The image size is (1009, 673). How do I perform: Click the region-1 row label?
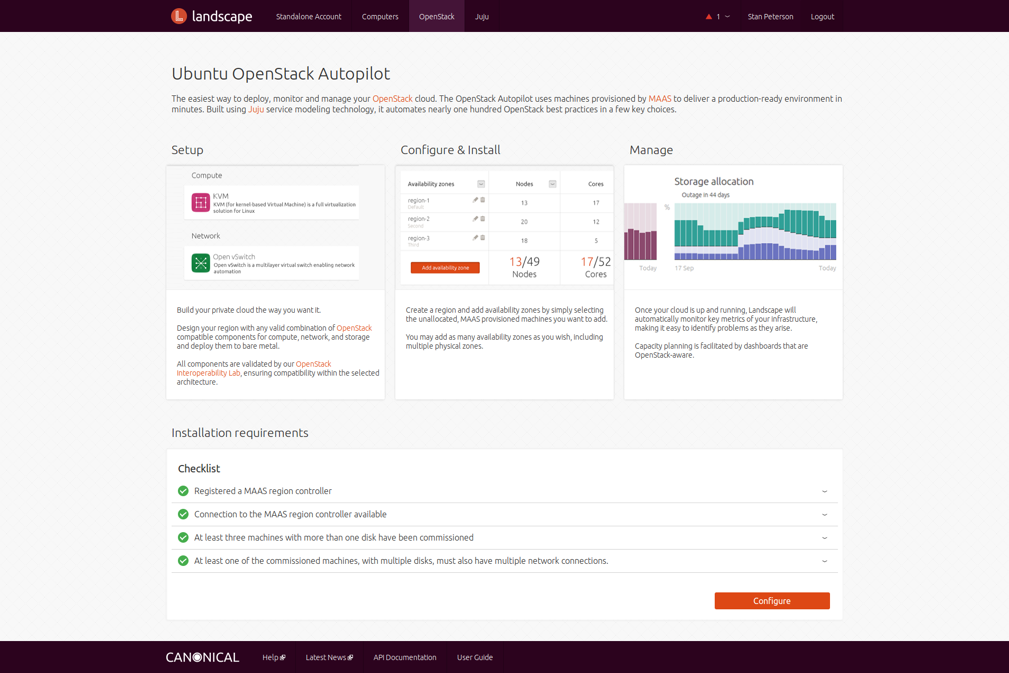point(418,200)
